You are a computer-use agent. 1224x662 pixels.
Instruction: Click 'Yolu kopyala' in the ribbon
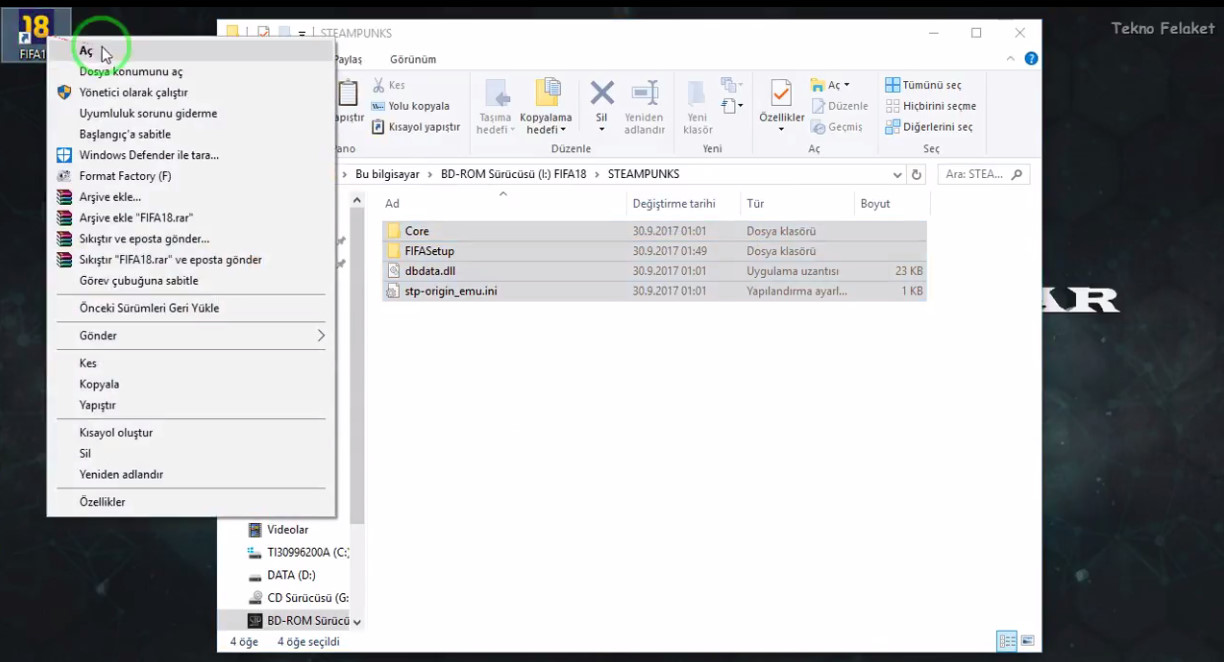coord(411,106)
